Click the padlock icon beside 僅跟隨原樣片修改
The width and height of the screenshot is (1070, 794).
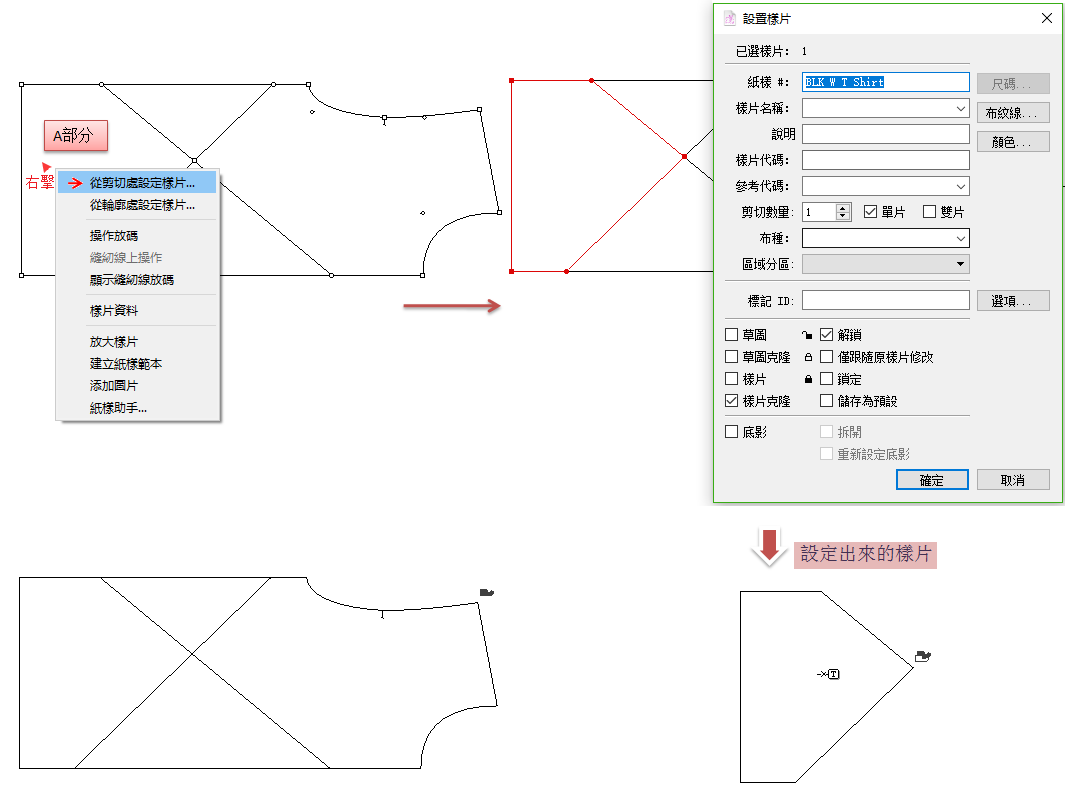807,357
